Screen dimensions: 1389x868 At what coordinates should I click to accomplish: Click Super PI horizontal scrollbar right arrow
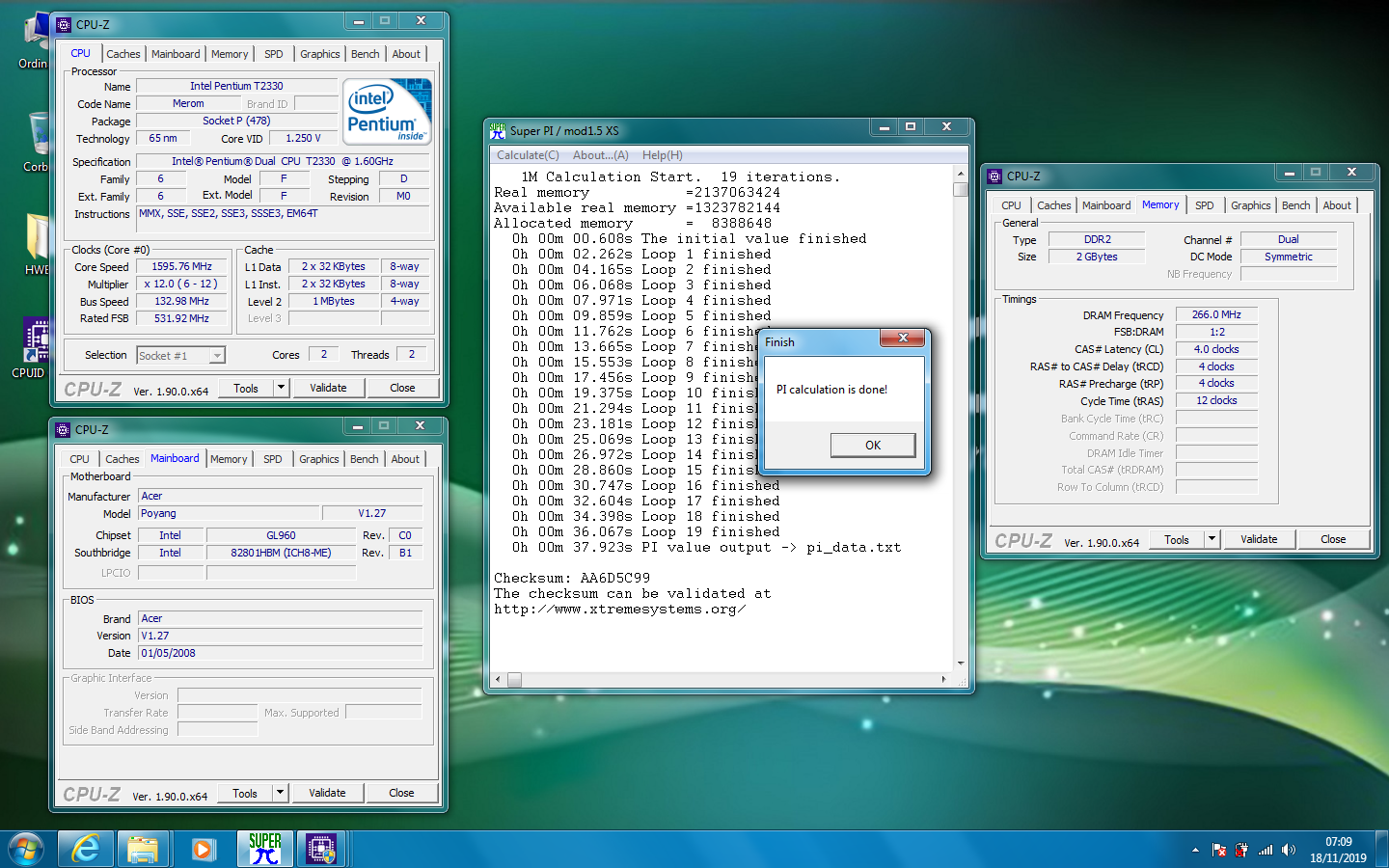point(944,679)
